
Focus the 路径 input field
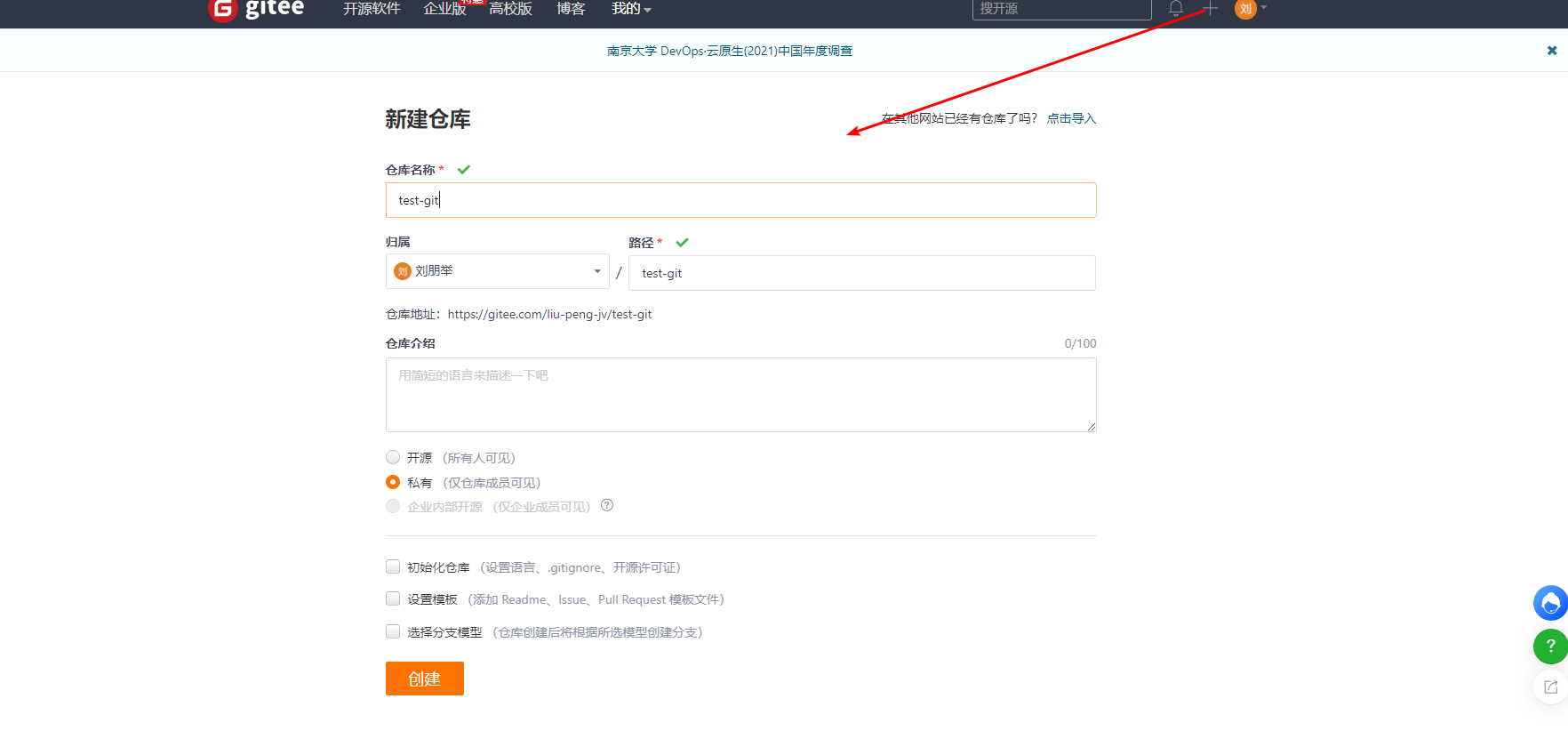coord(862,273)
